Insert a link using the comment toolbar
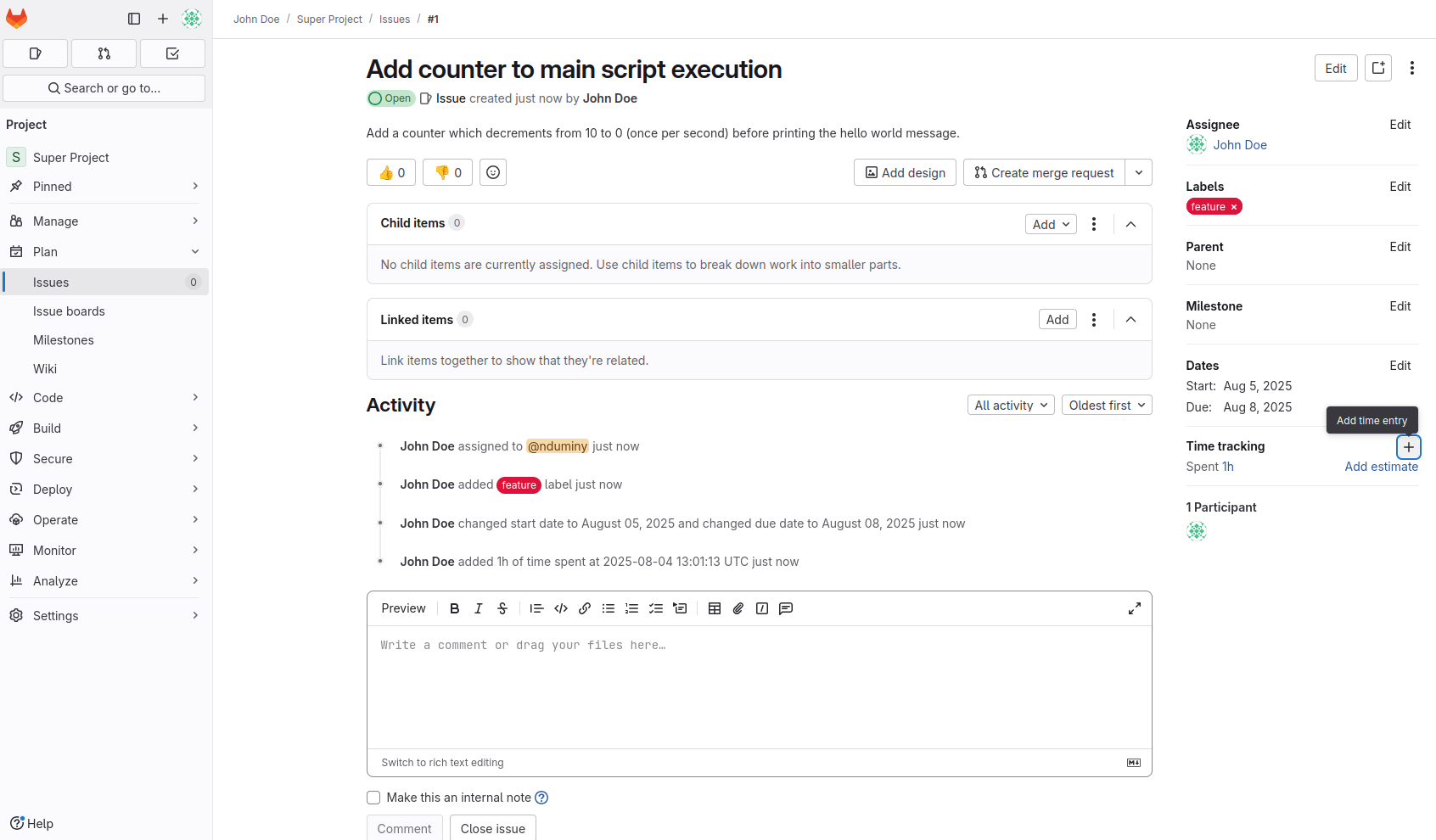This screenshot has height=840, width=1436. [x=584, y=608]
